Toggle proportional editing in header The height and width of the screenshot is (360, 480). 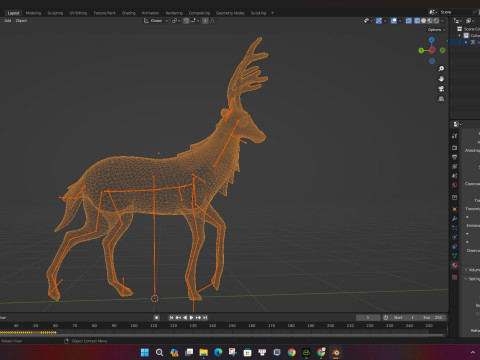[x=205, y=21]
